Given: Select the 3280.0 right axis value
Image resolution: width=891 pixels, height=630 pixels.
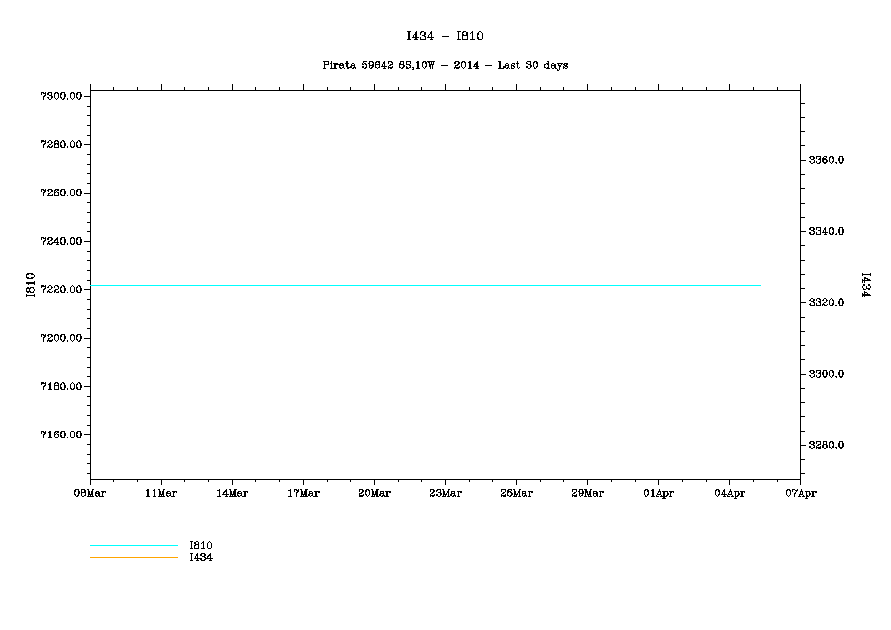Looking at the screenshot, I should (827, 445).
